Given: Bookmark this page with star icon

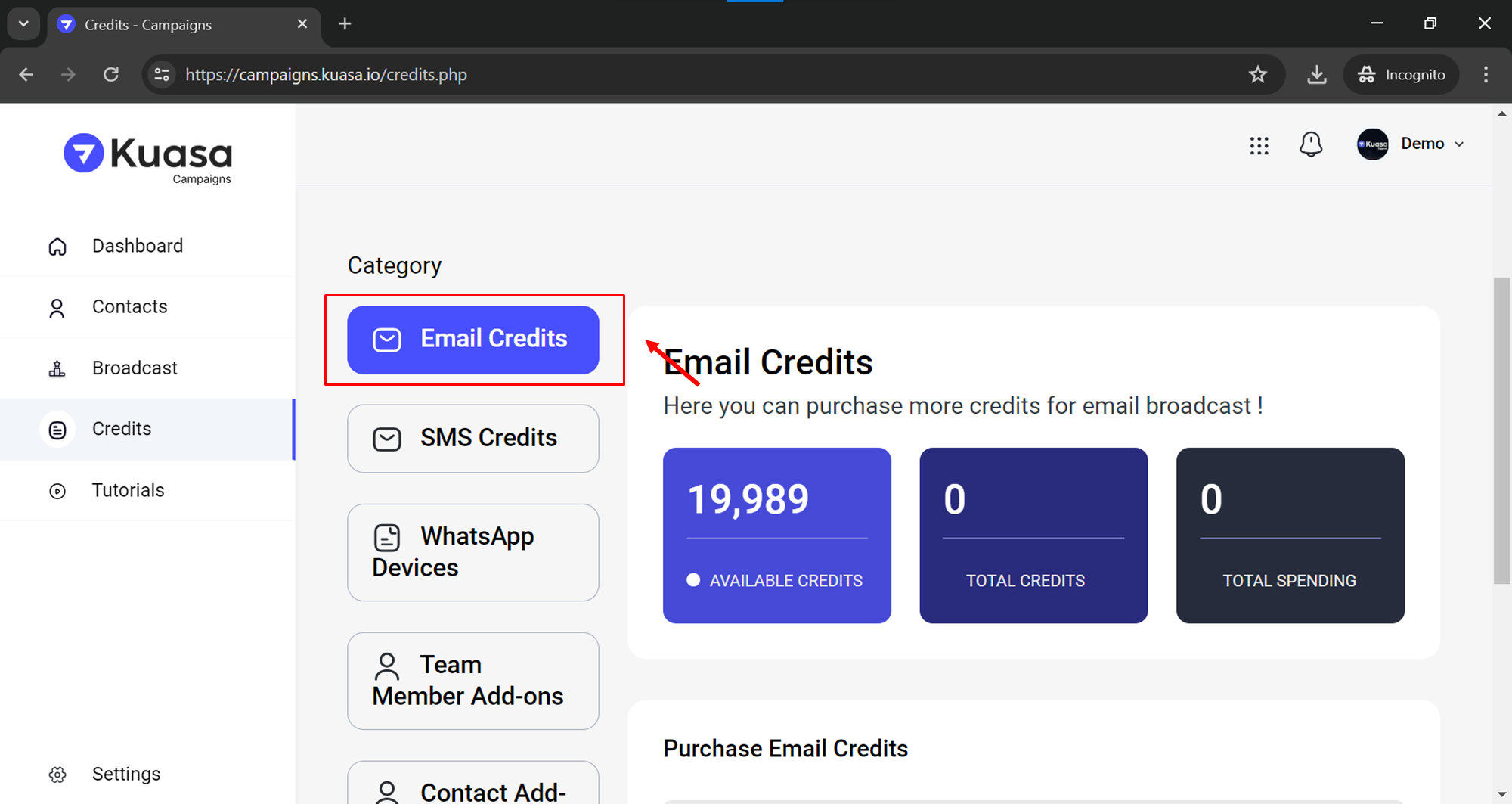Looking at the screenshot, I should tap(1257, 74).
